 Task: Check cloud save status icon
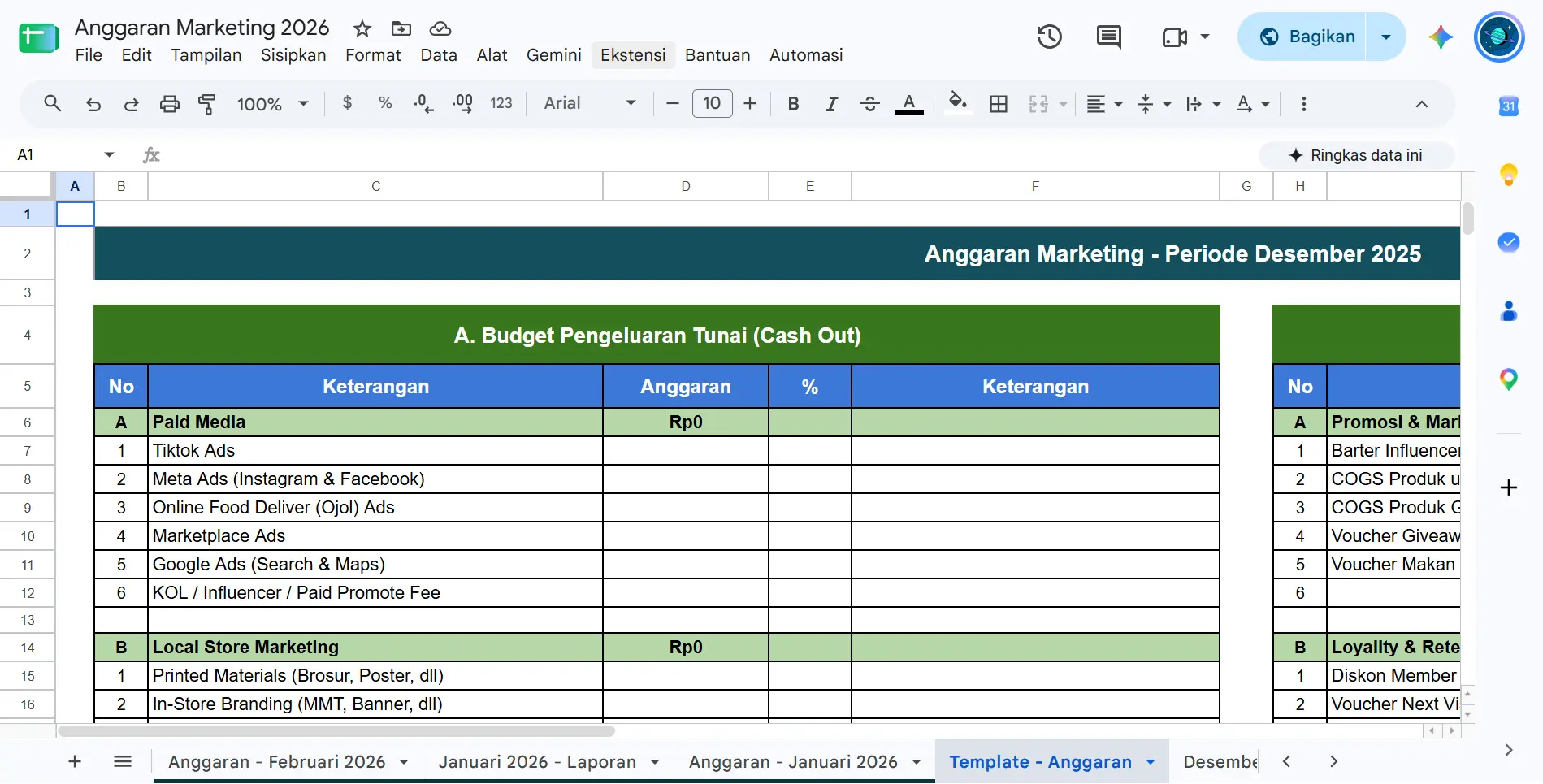click(x=440, y=29)
